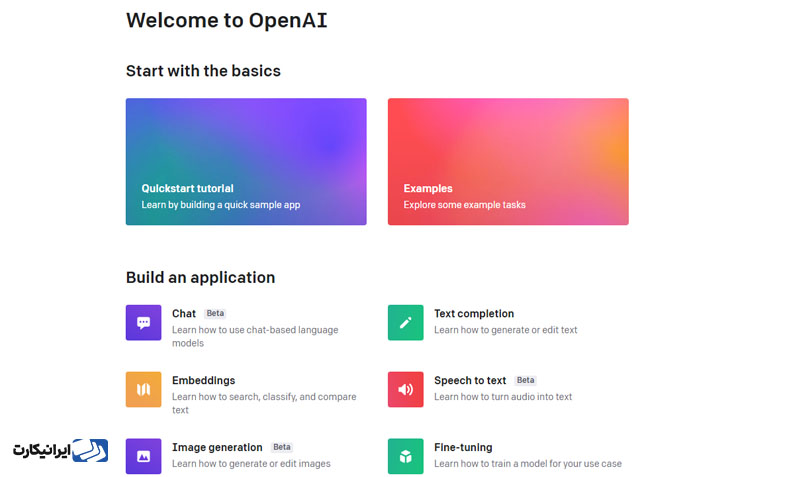This screenshot has width=800, height=477.
Task: Open the Fine-tuning cube icon
Action: pos(406,456)
